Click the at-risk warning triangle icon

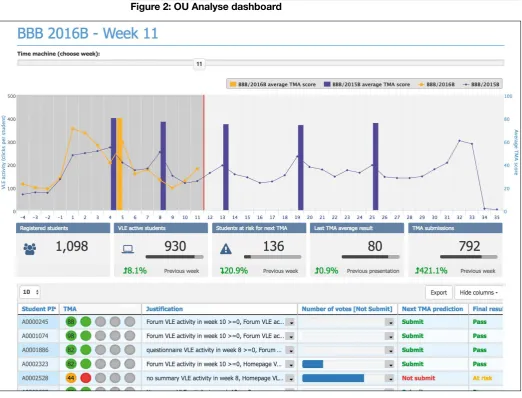[x=226, y=249]
